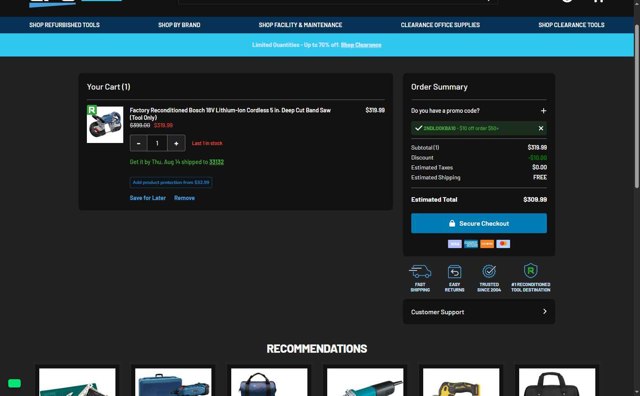Image resolution: width=640 pixels, height=396 pixels.
Task: Open the teal angle grinder recommendation thumbnail
Action: (365, 382)
